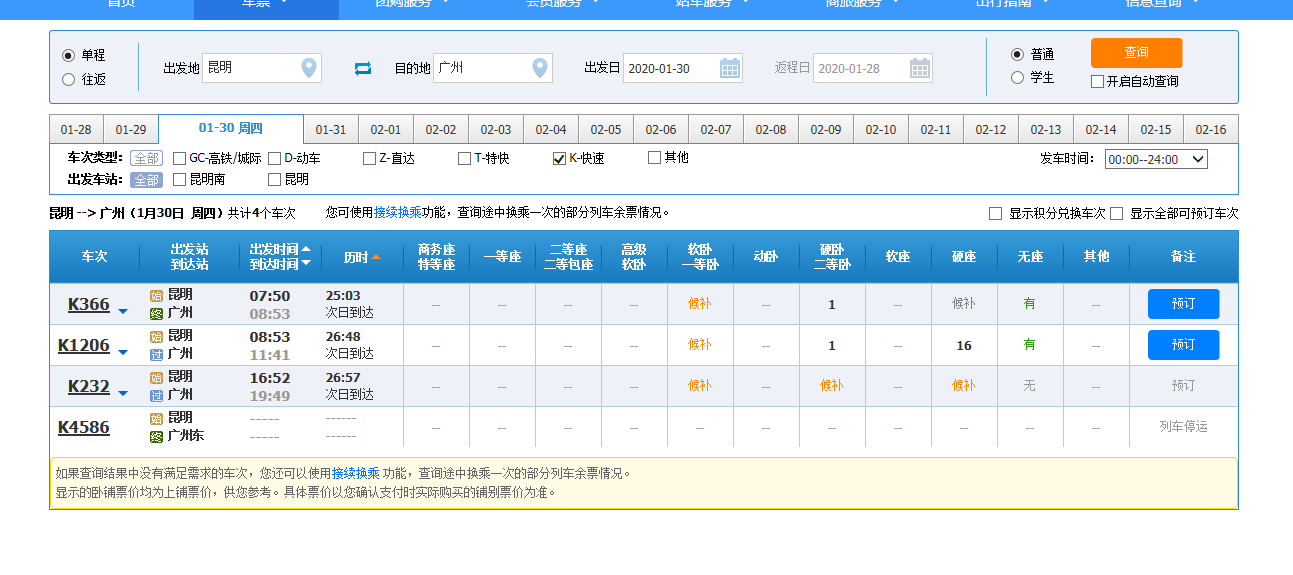Click K232 硬卧 候补 cell
This screenshot has width=1293, height=575.
(832, 386)
